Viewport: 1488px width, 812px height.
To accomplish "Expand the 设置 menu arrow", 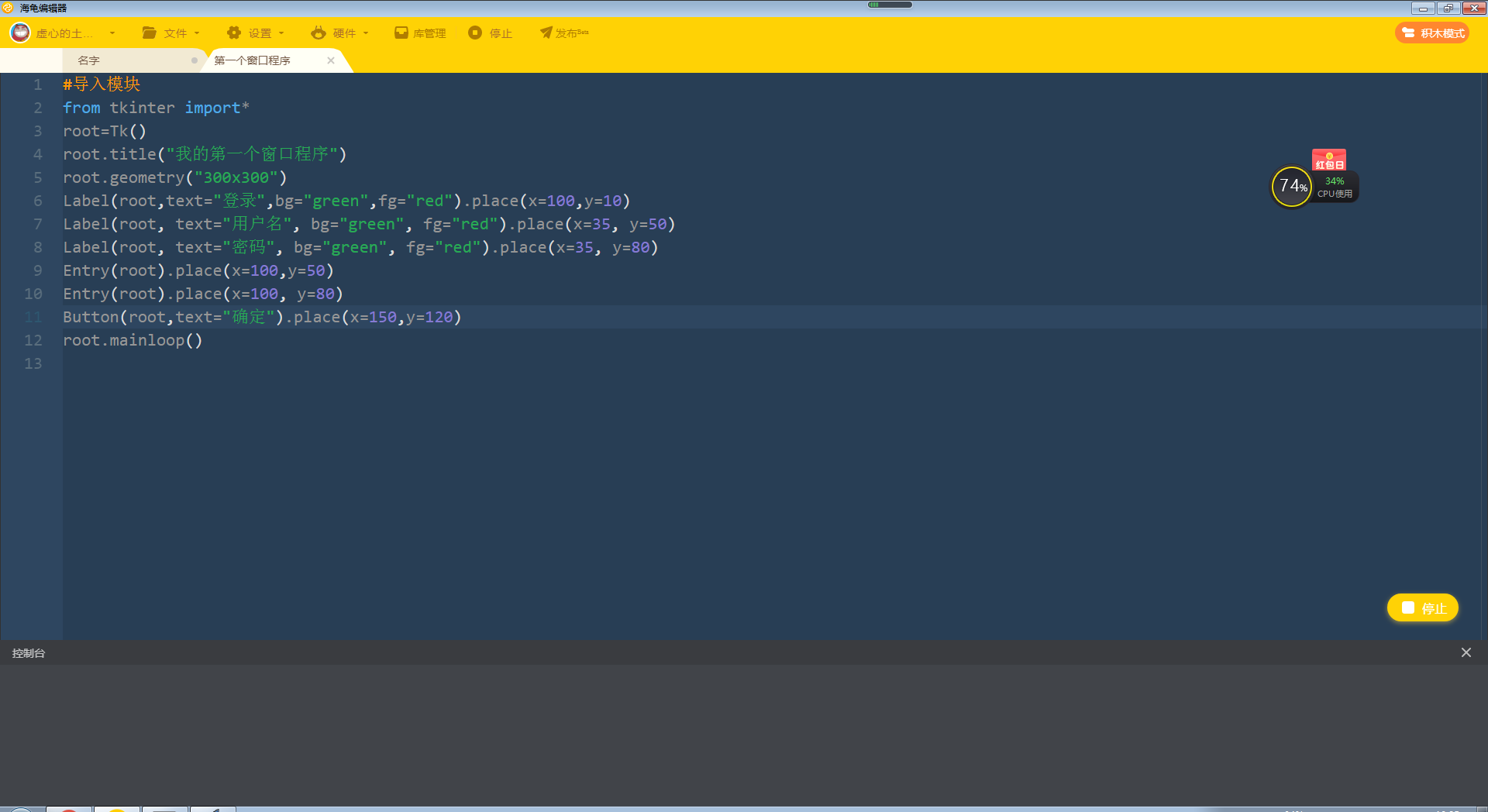I will [x=281, y=33].
